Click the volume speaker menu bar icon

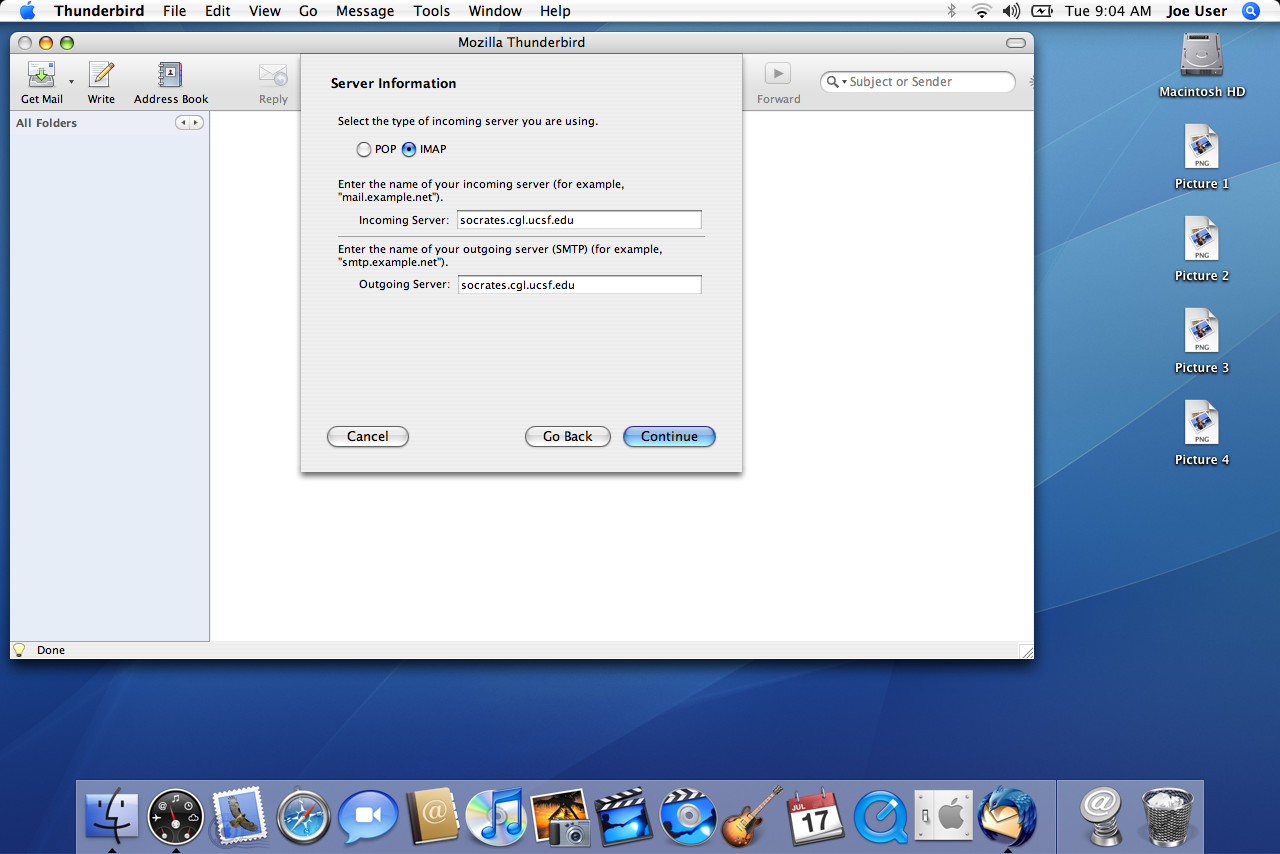pyautogui.click(x=1011, y=11)
